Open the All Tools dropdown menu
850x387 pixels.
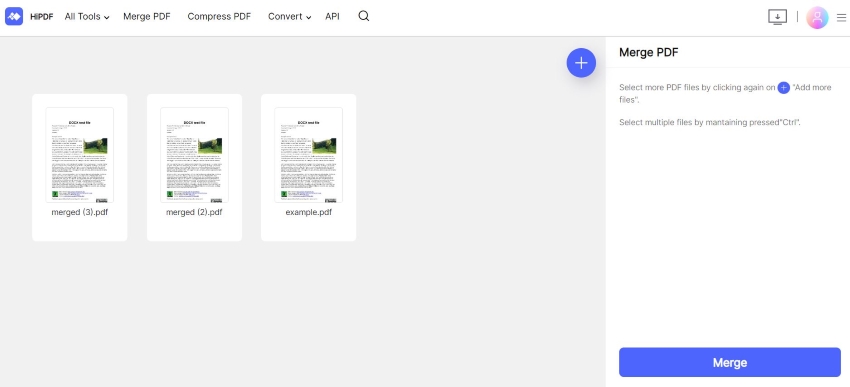[x=87, y=17]
